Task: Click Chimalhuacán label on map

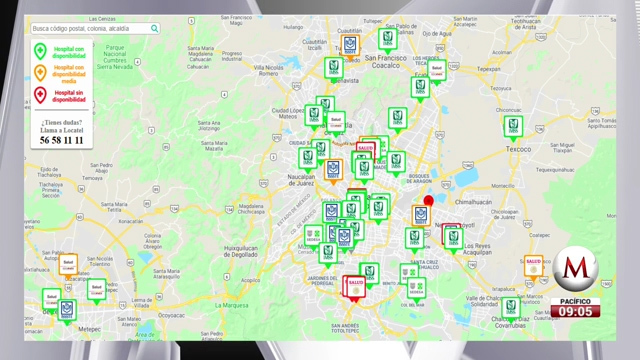Action: coord(473,202)
